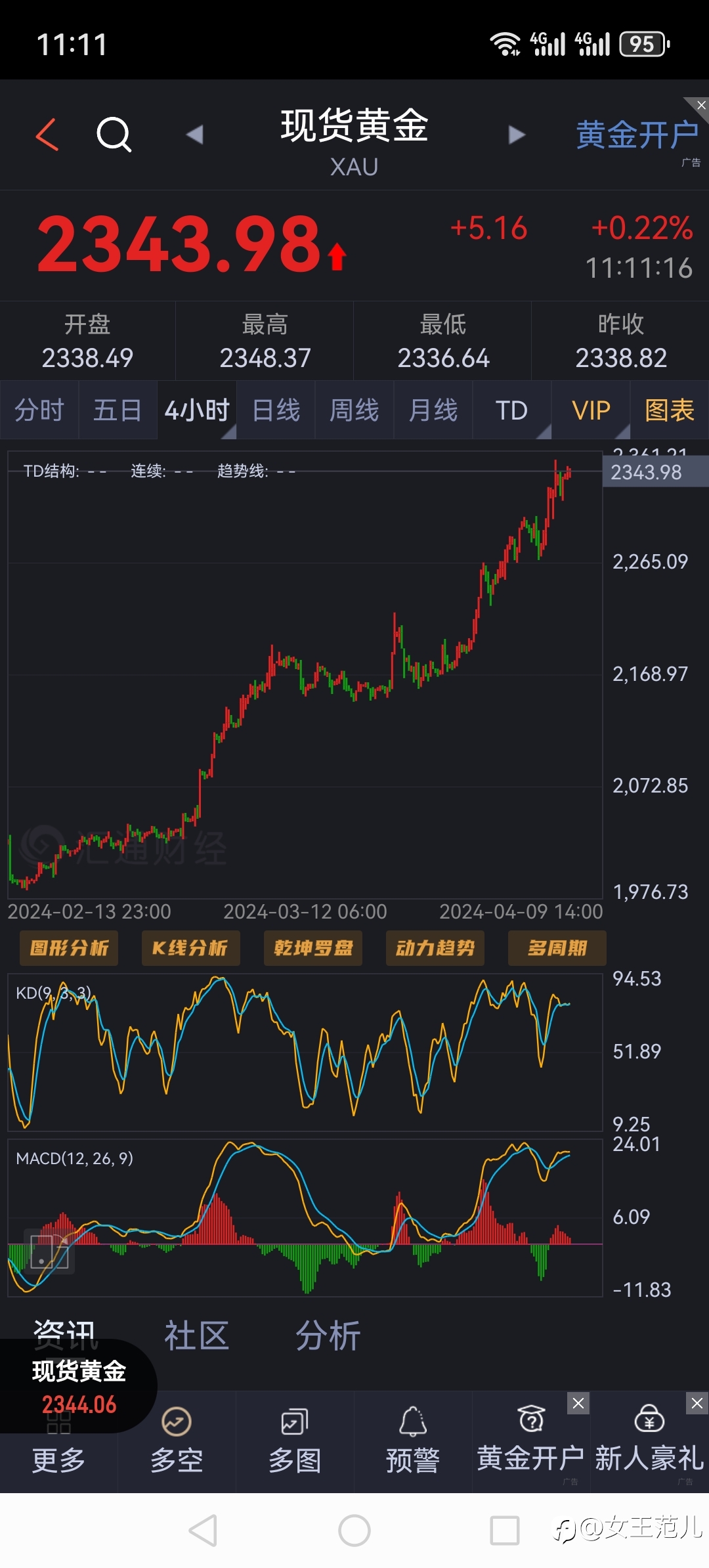The width and height of the screenshot is (709, 1568).
Task: Tap the 2024-03-12 06:00 date label
Action: [305, 911]
